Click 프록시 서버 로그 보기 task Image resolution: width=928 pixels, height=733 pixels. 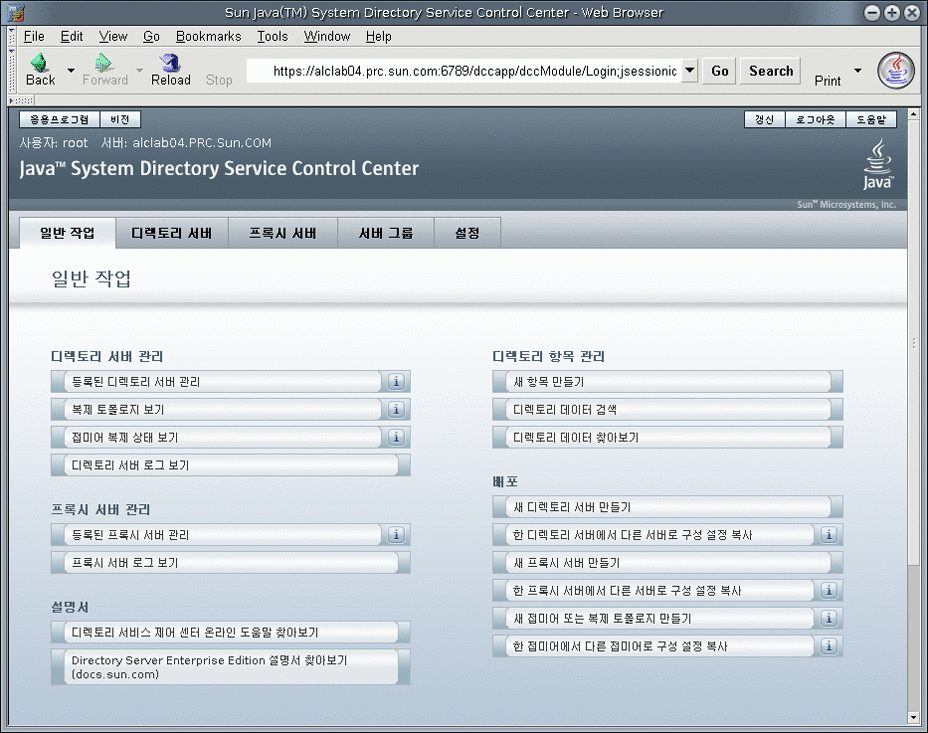[230, 563]
